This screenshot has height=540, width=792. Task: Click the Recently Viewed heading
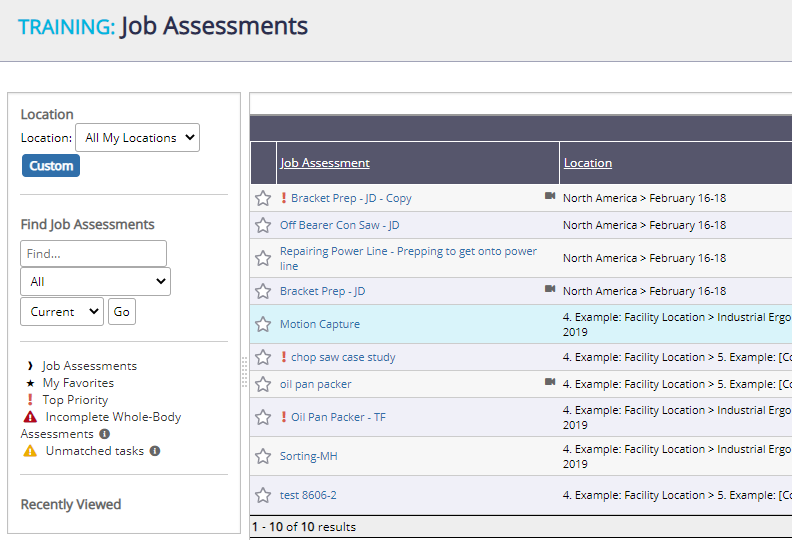pyautogui.click(x=71, y=505)
